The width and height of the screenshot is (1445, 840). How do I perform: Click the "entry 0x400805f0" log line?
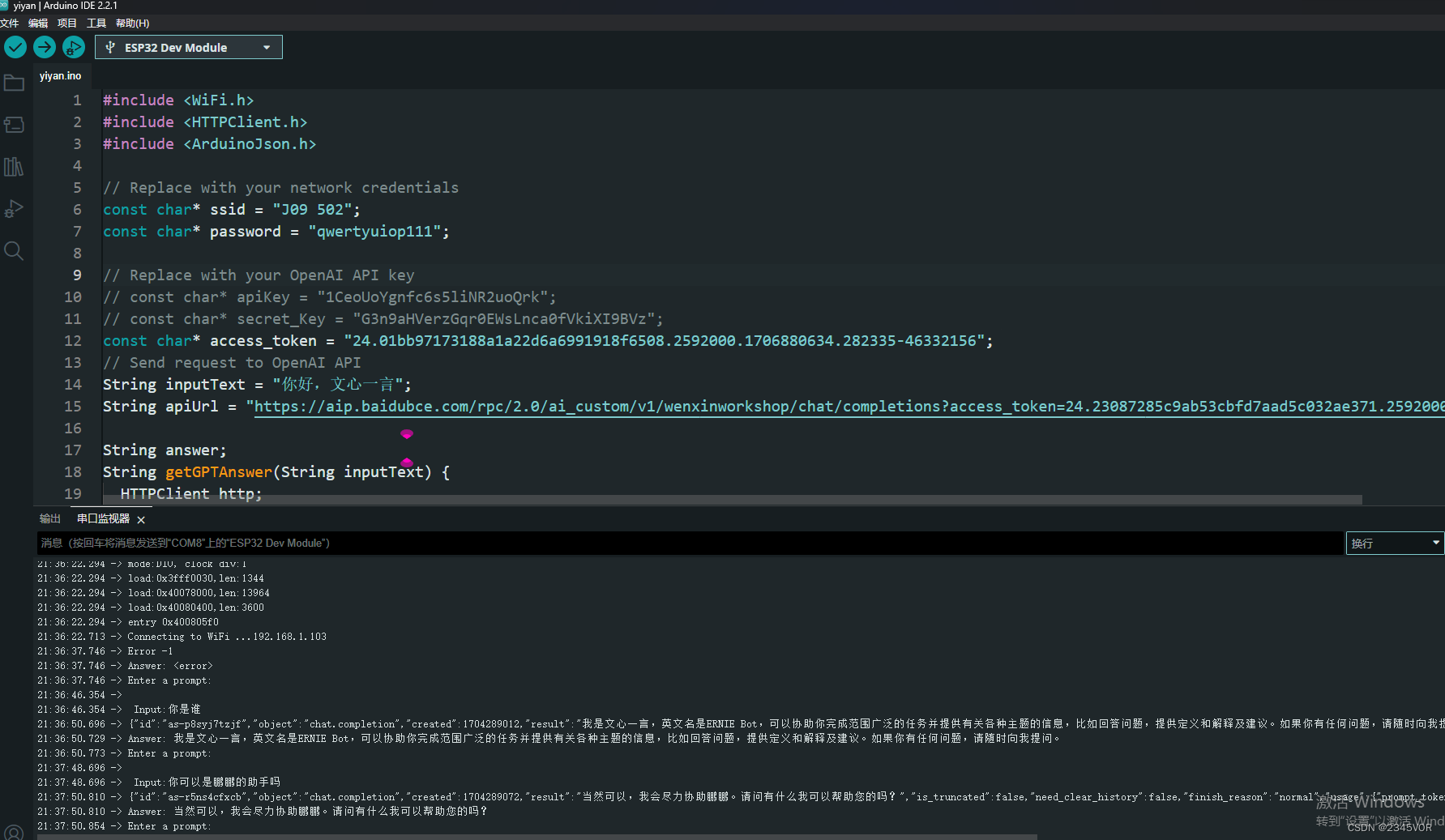coord(128,622)
